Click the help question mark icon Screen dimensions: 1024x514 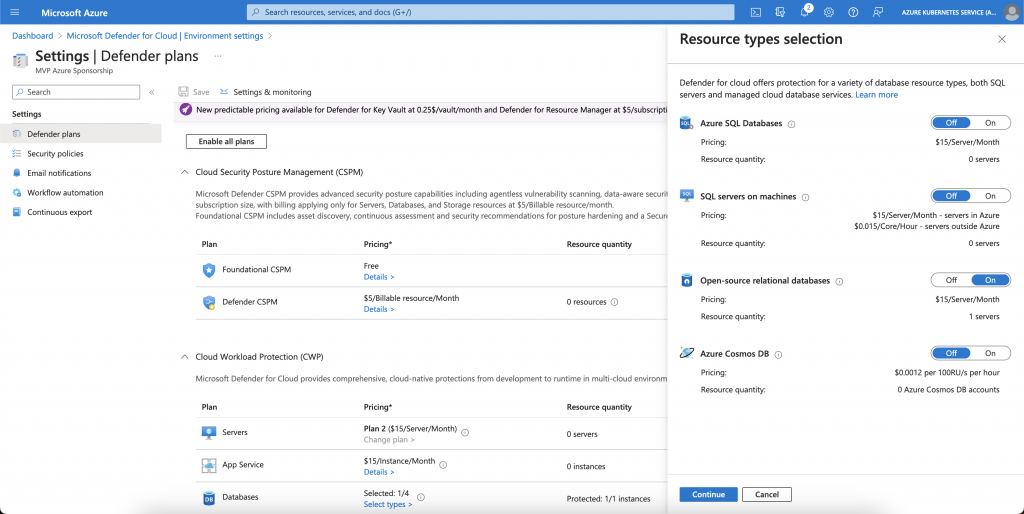click(853, 12)
